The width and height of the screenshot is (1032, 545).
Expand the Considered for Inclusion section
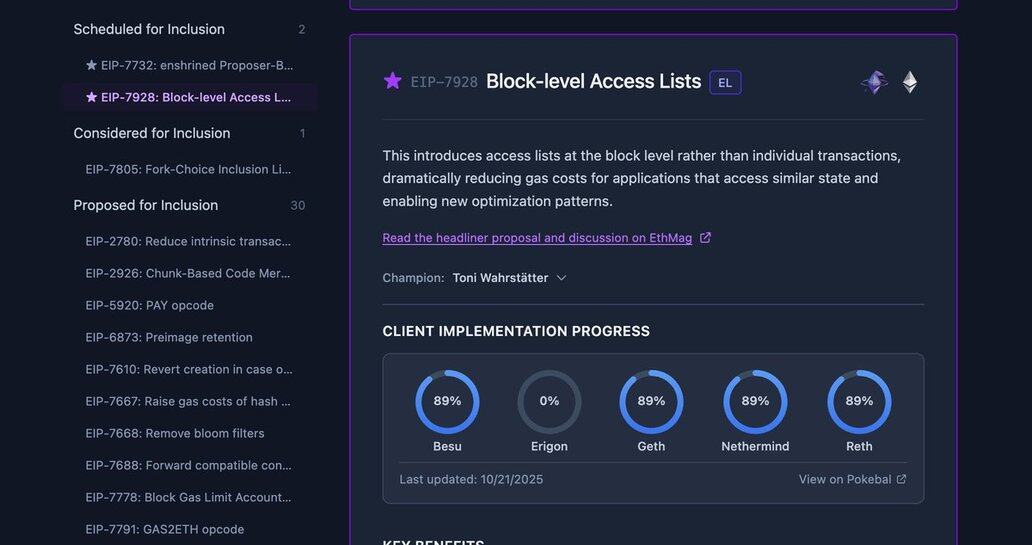(152, 133)
